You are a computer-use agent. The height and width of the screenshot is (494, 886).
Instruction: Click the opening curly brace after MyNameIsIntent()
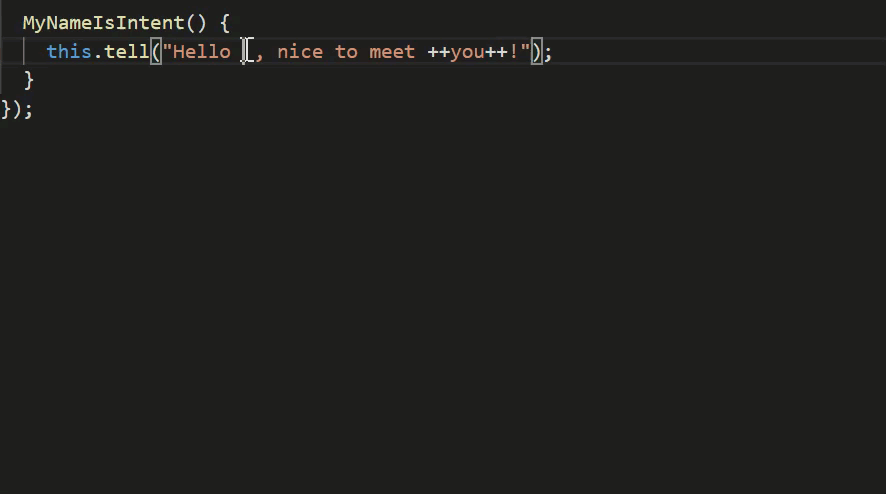[225, 23]
